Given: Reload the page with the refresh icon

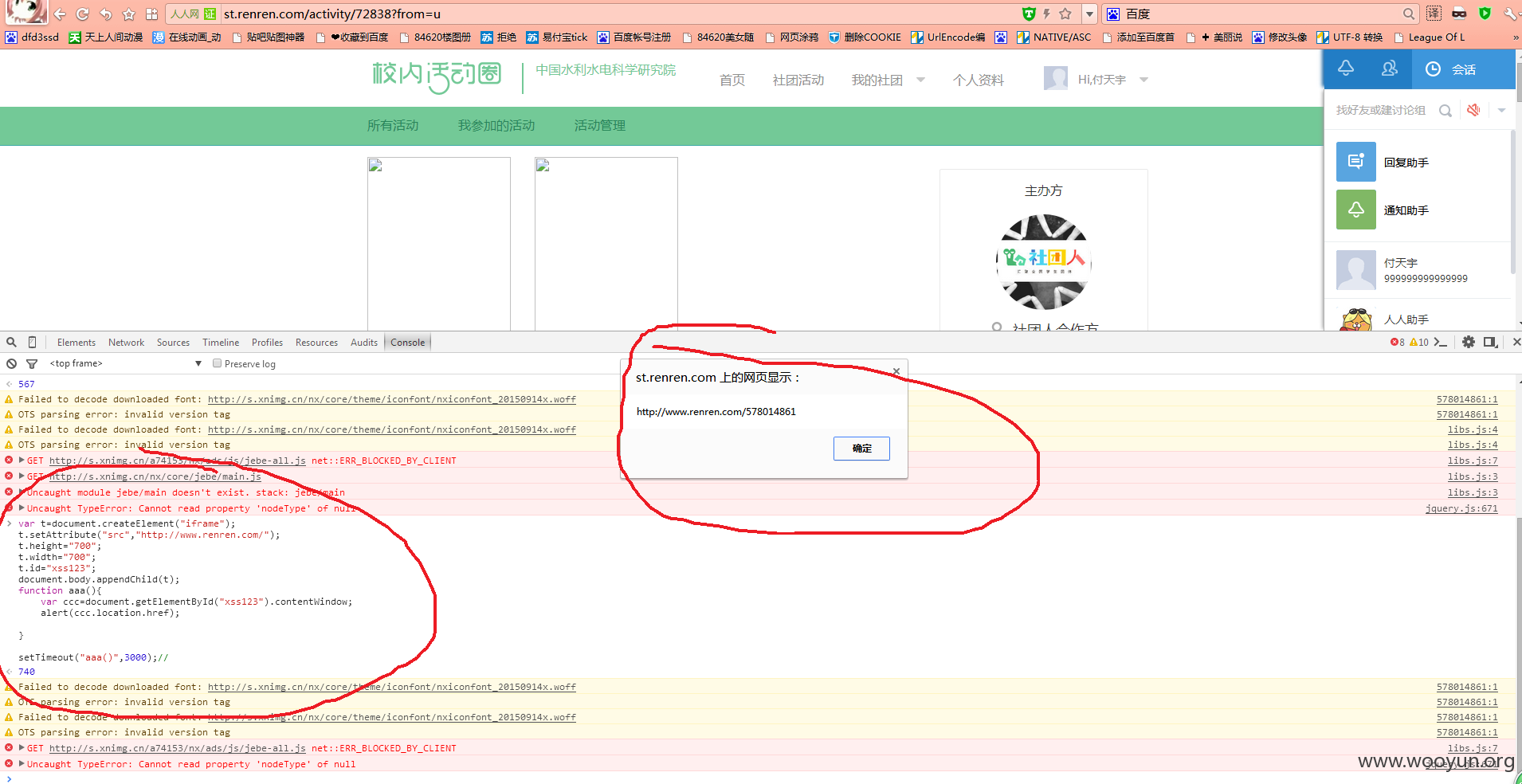Looking at the screenshot, I should (x=82, y=14).
